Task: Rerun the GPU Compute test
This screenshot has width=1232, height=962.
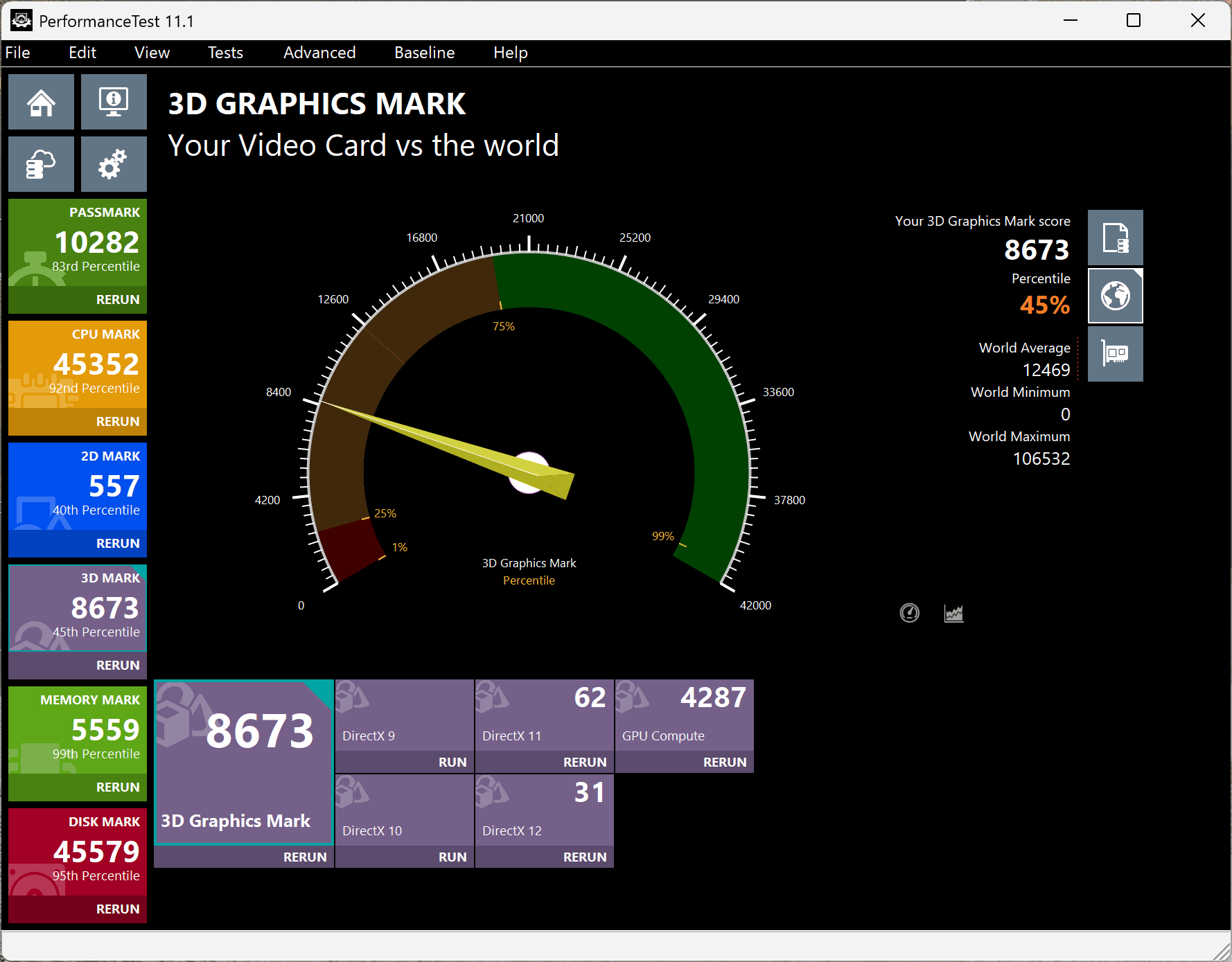Action: [x=724, y=762]
